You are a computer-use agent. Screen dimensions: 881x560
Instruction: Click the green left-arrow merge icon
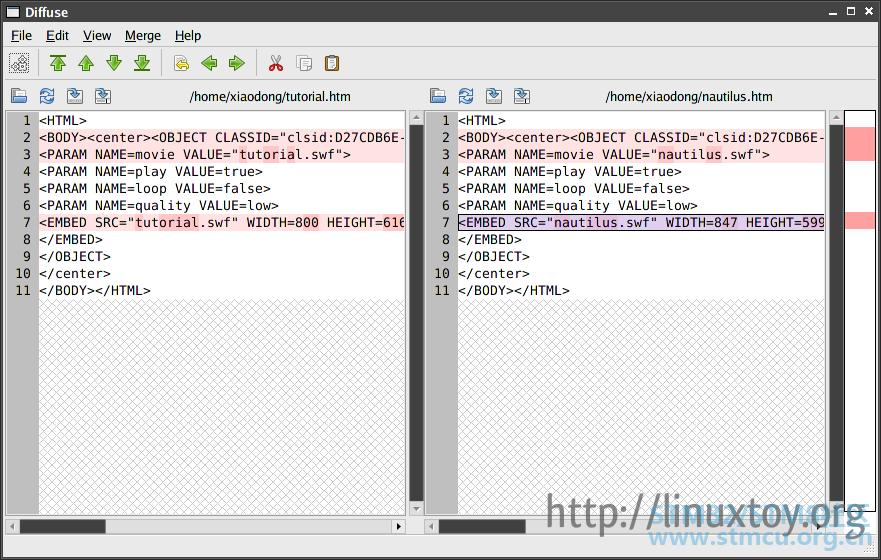click(x=209, y=63)
